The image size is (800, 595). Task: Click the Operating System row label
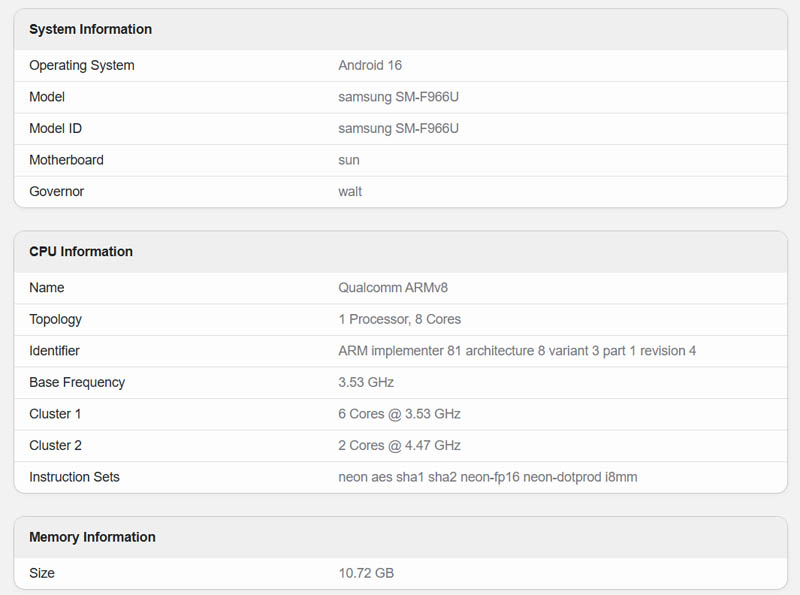pos(82,66)
